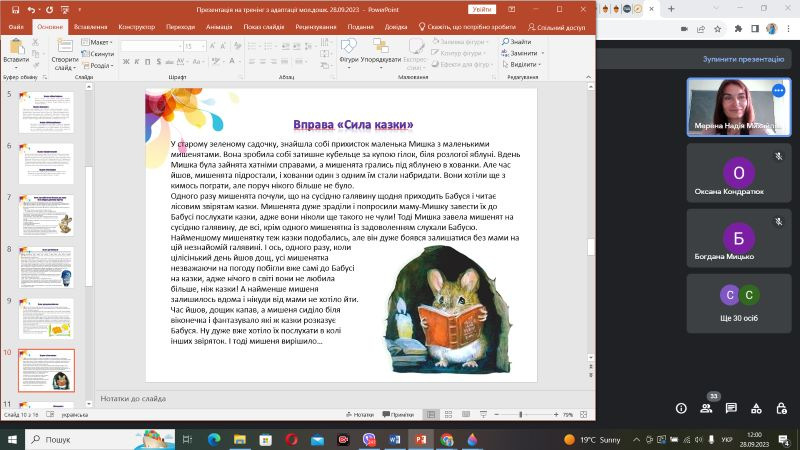Click Зупинити презентацію in Meet
This screenshot has width=800, height=450.
(743, 59)
